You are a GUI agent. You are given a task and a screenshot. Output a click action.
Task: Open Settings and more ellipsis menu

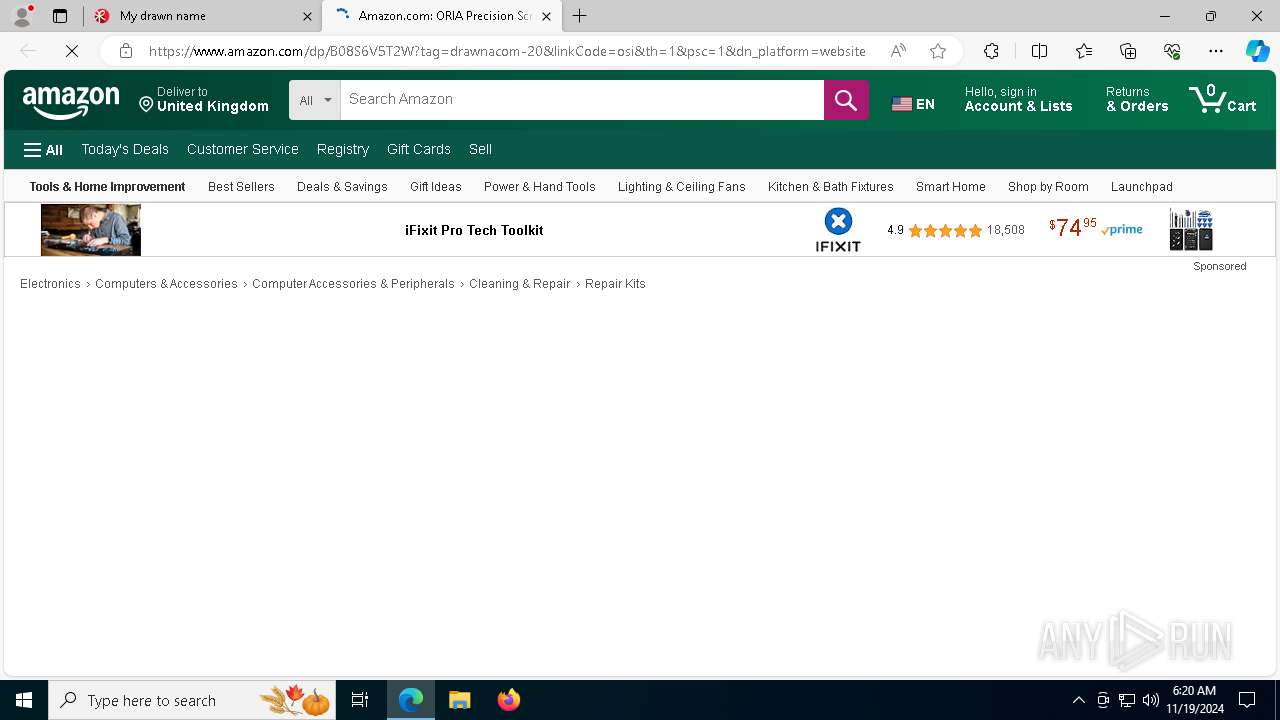[1216, 51]
